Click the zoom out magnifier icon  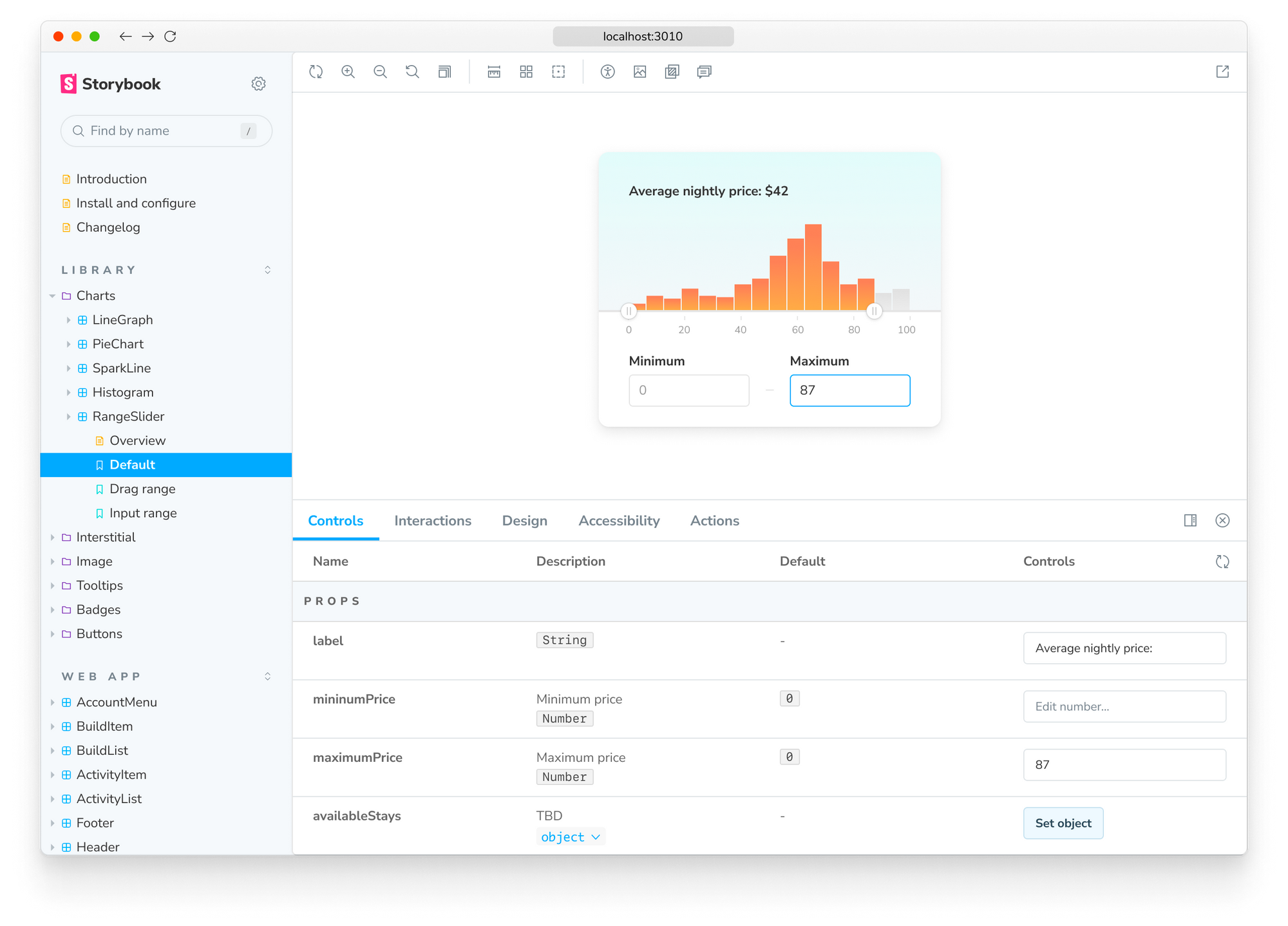pyautogui.click(x=380, y=72)
